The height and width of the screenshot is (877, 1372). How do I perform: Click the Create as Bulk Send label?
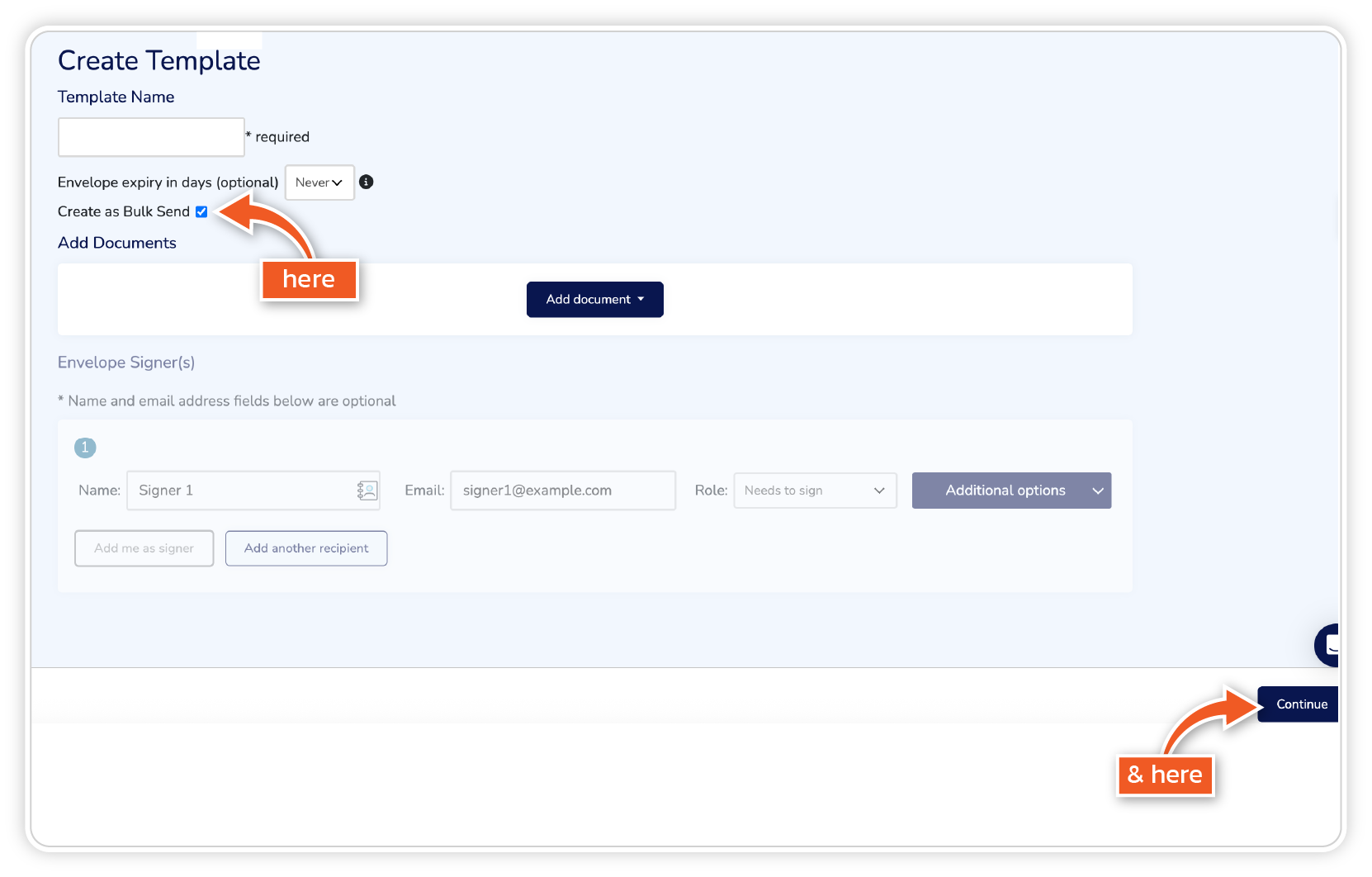pos(124,211)
